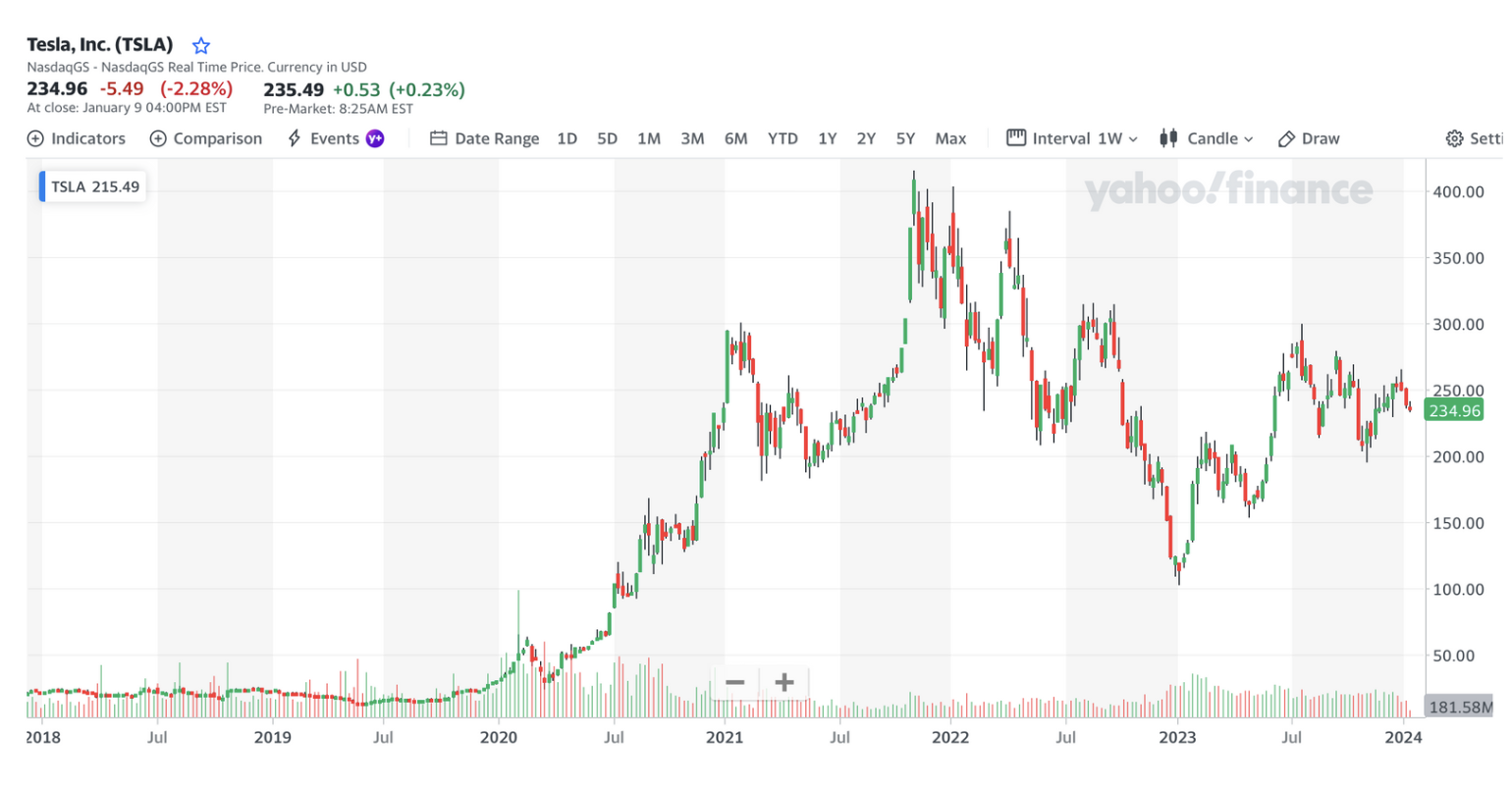Click the 2022 label on time axis
This screenshot has height=789, width=1512.
[950, 737]
